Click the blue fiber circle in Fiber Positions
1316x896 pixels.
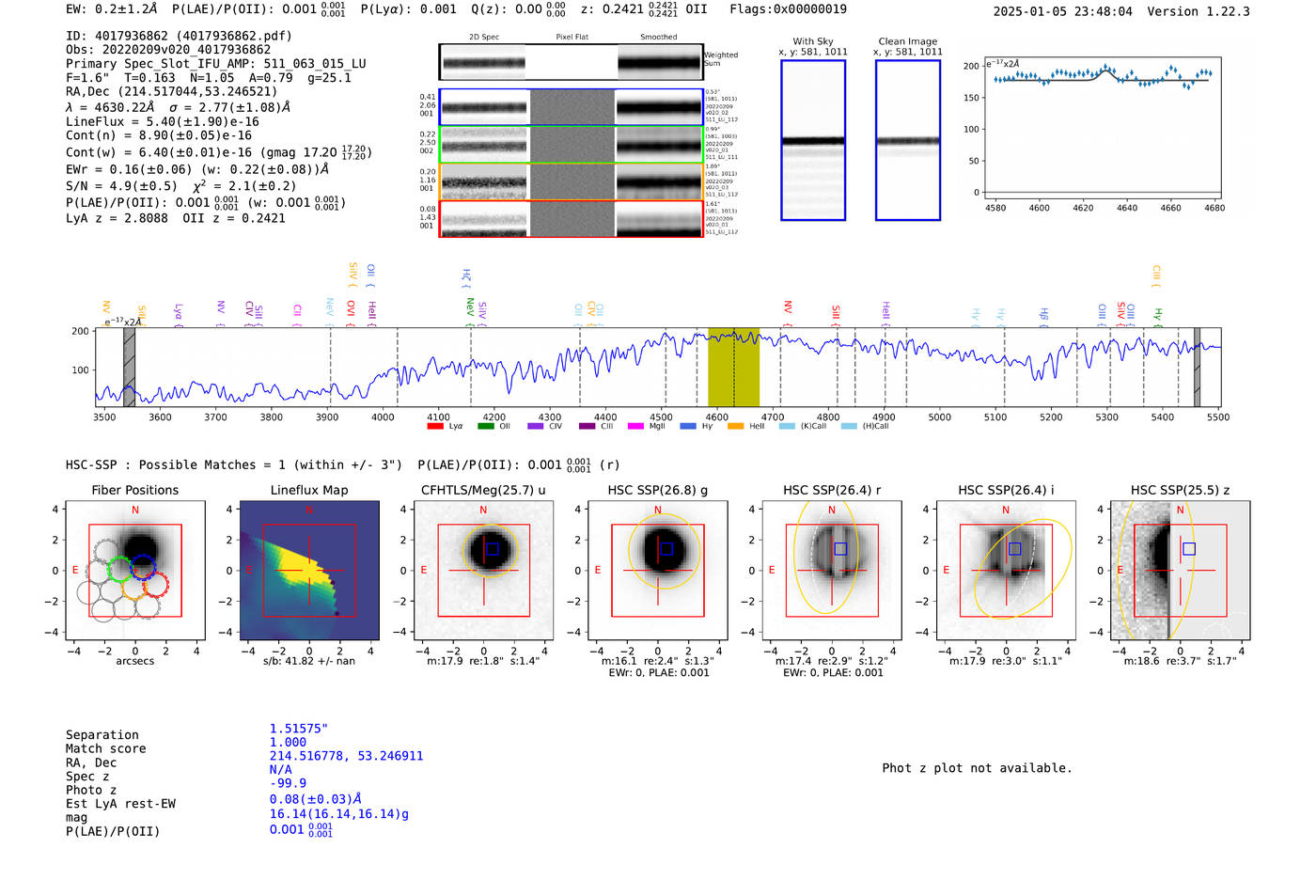coord(143,566)
